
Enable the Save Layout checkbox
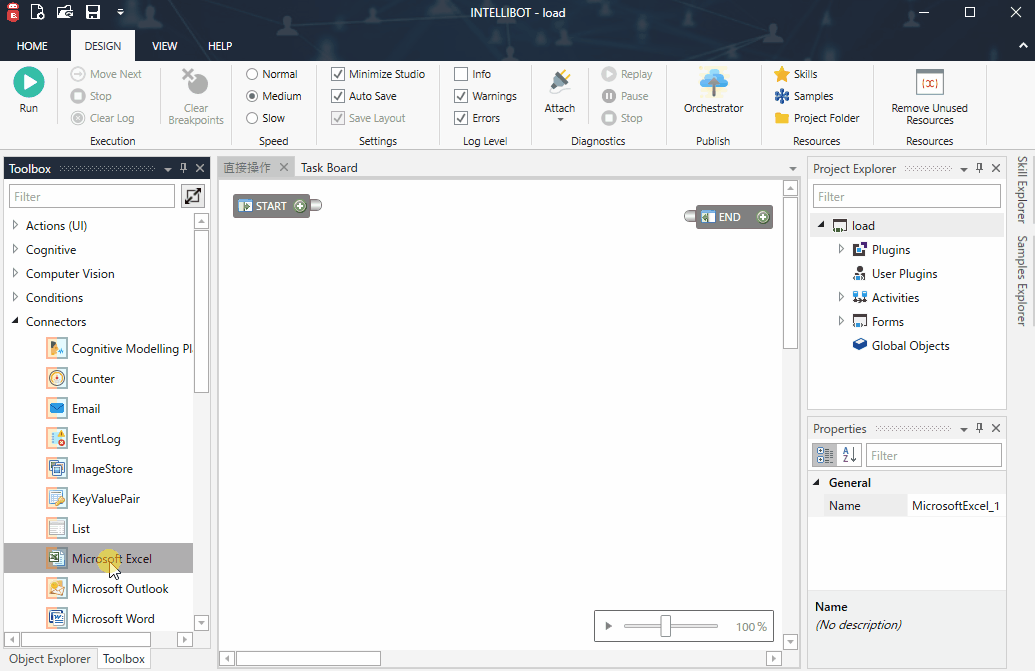[x=338, y=117]
